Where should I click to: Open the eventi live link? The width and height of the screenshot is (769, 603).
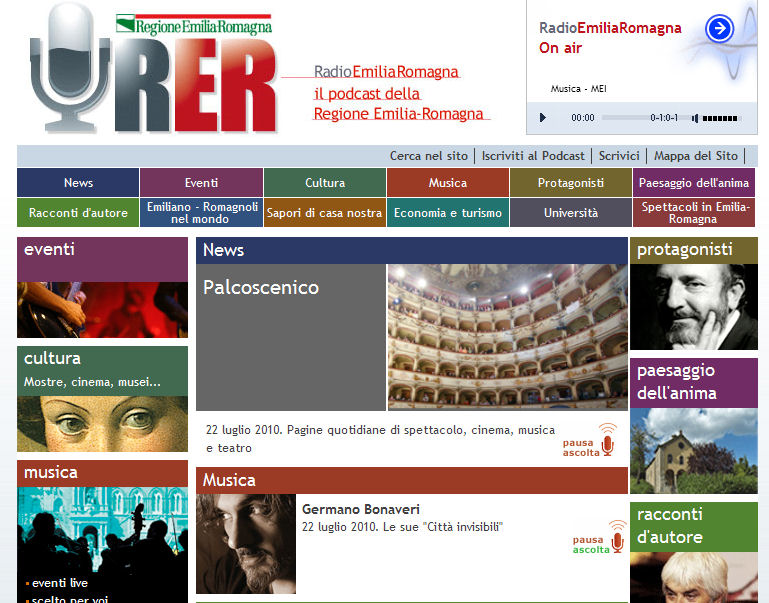[x=60, y=583]
